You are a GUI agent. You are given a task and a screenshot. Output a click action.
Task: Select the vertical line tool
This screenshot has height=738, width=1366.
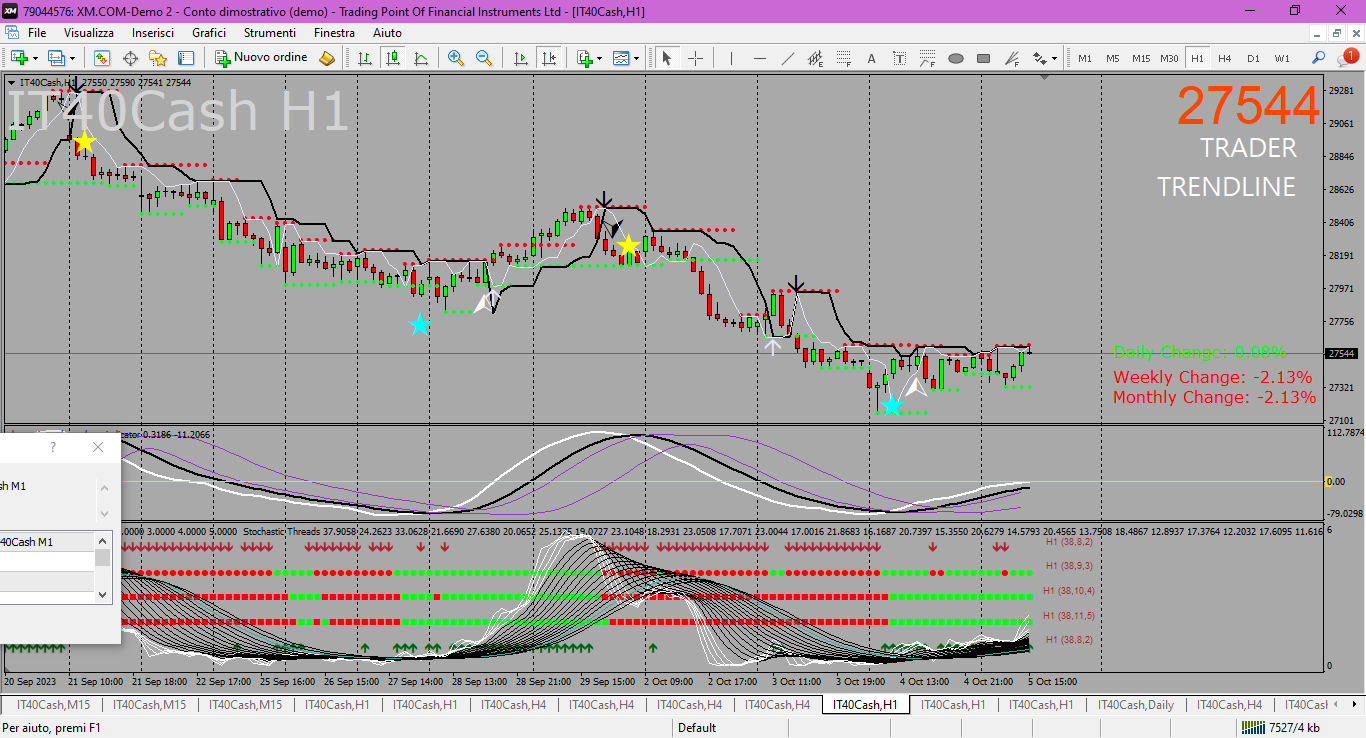pyautogui.click(x=731, y=58)
